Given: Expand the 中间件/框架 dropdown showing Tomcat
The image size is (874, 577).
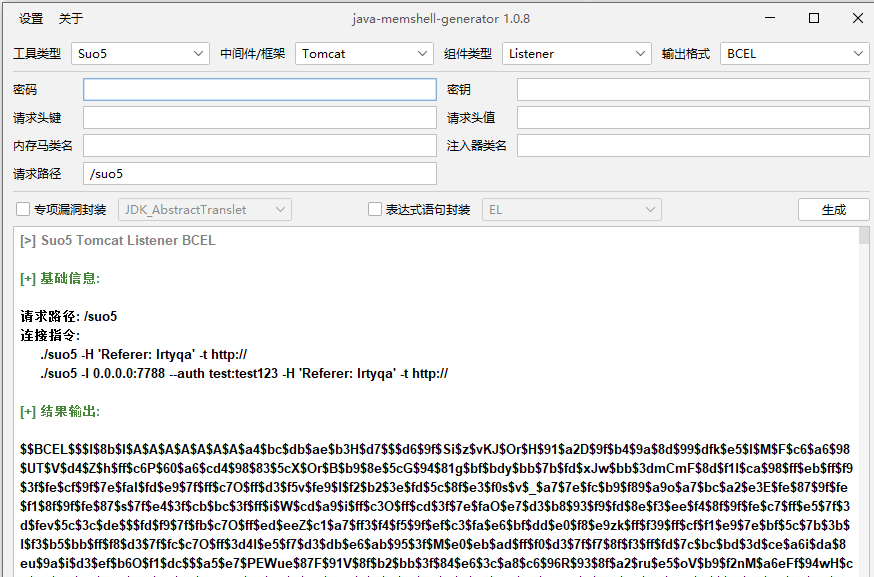Looking at the screenshot, I should click(x=365, y=54).
